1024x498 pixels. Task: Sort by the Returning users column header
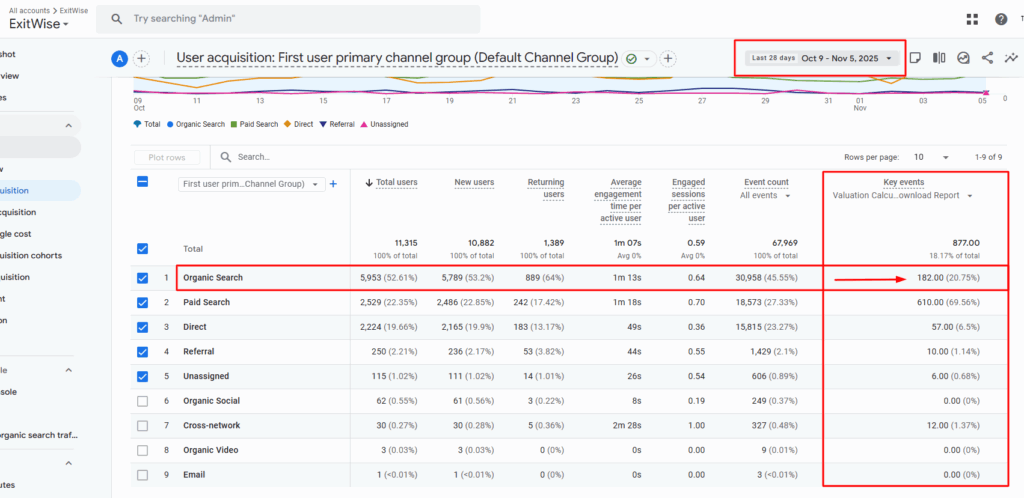point(546,188)
